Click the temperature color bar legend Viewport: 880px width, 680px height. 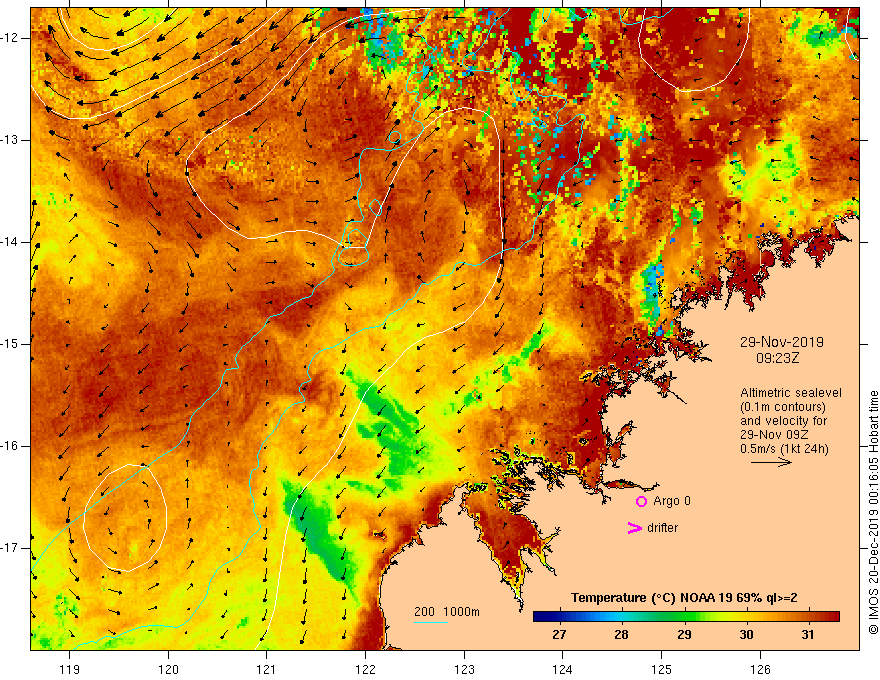click(686, 617)
